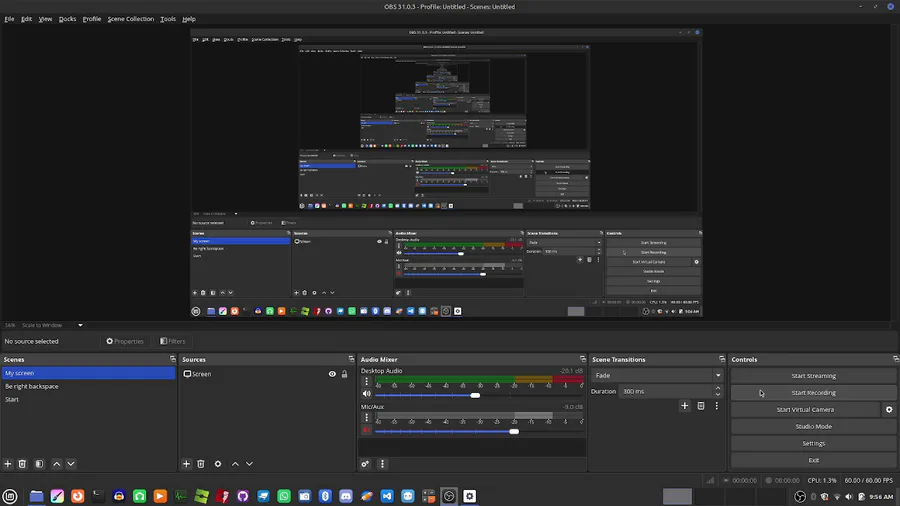
Task: Increase transition duration with up arrow
Action: [x=717, y=388]
